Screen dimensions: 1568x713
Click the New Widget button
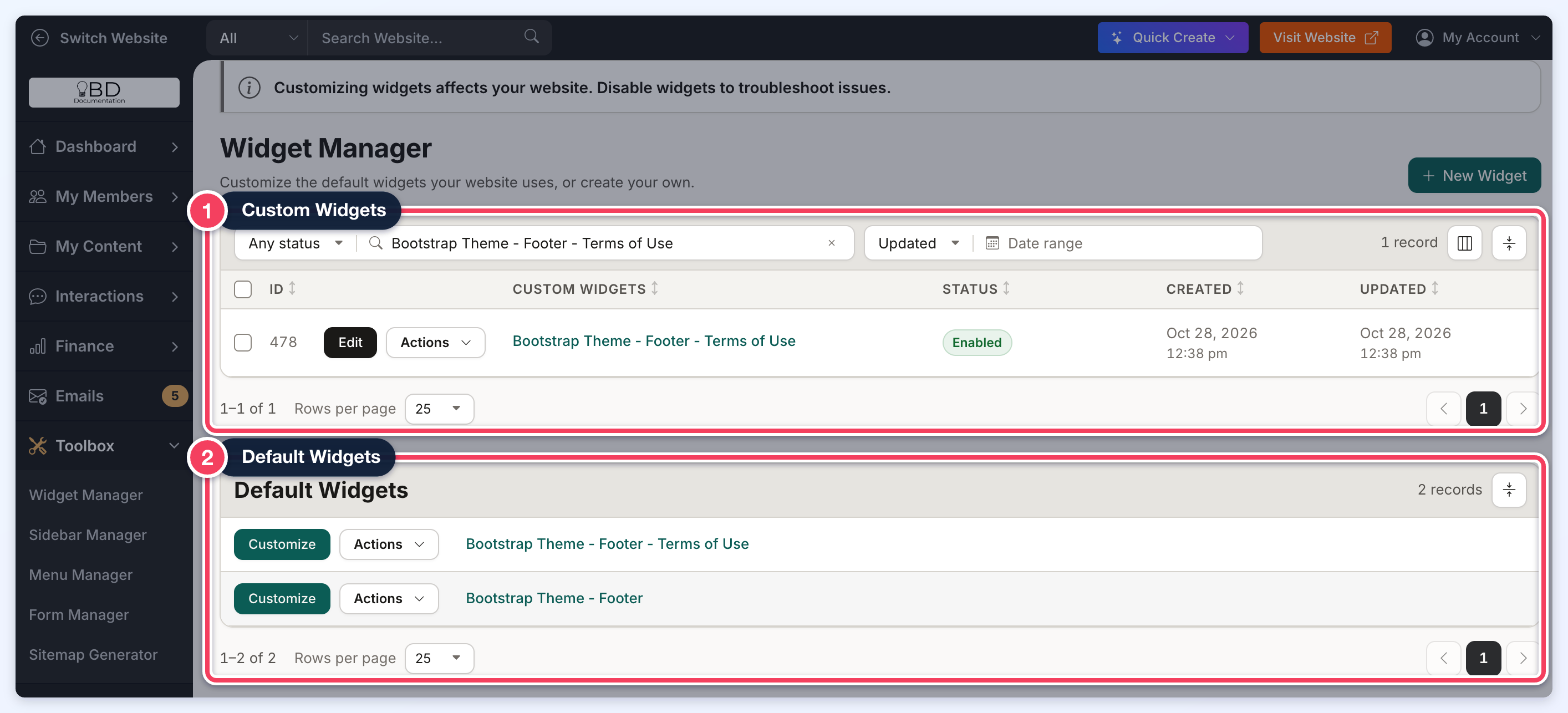click(x=1474, y=176)
